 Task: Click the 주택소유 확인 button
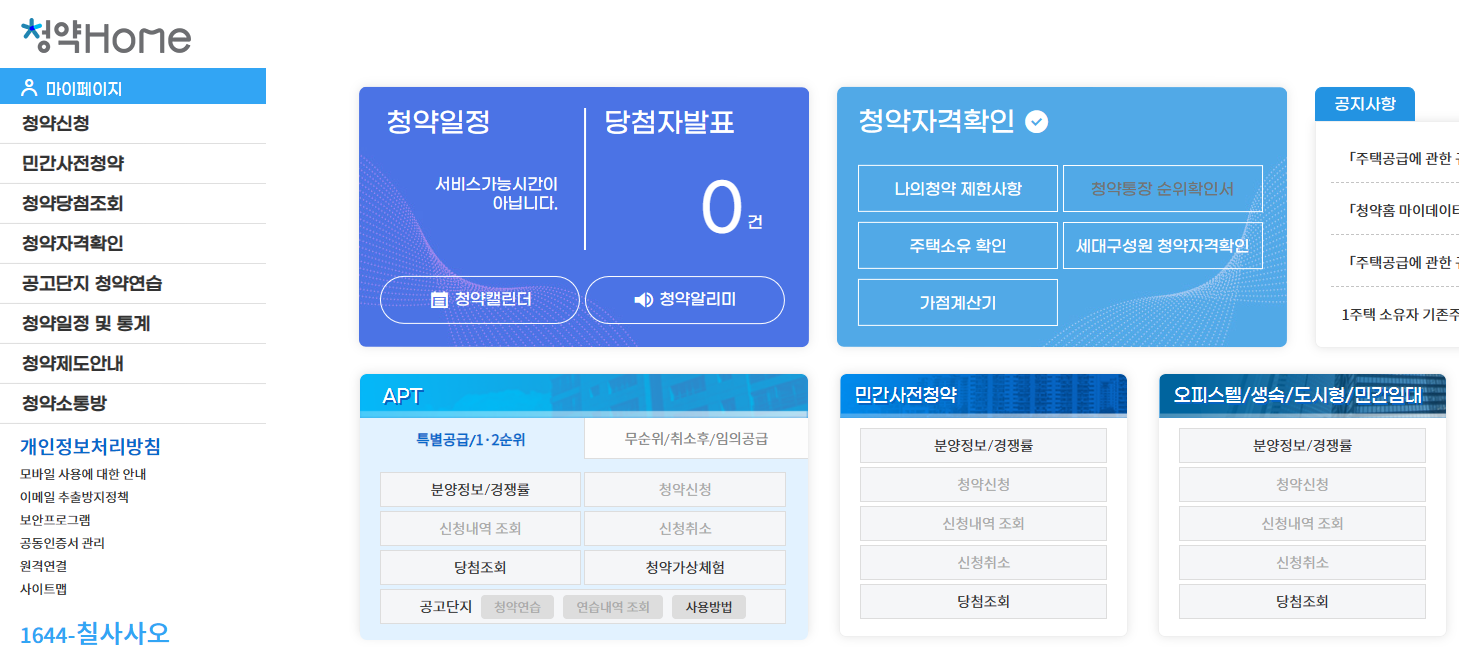pos(956,245)
